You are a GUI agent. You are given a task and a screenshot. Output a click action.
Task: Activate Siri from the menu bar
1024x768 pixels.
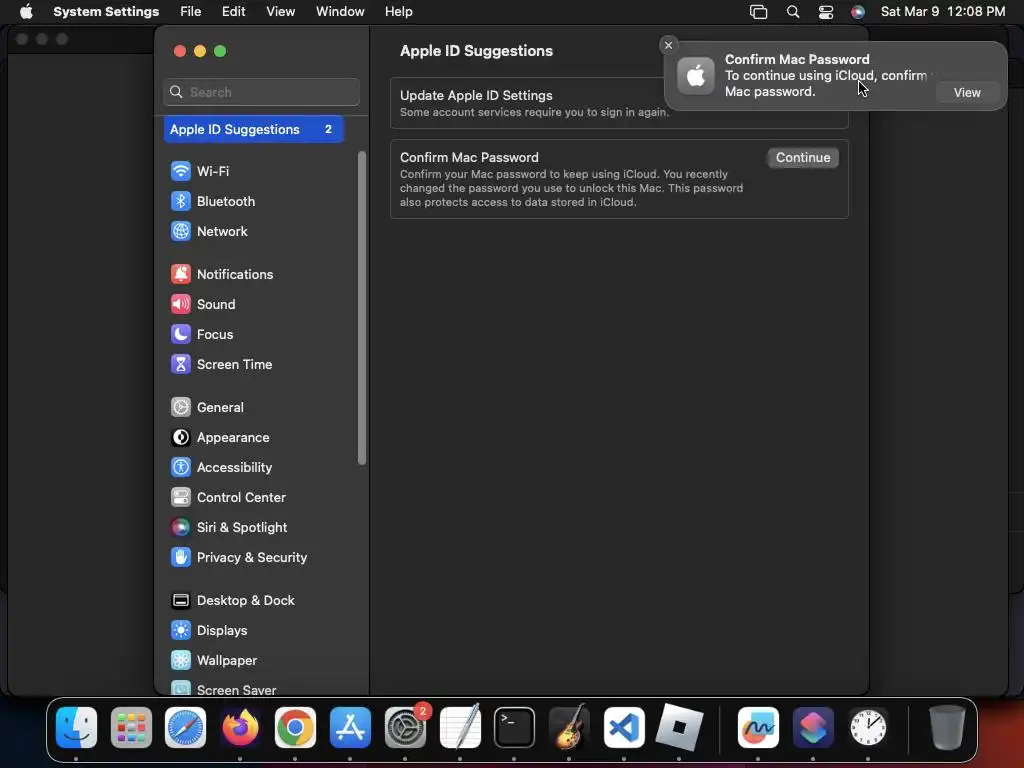click(857, 12)
